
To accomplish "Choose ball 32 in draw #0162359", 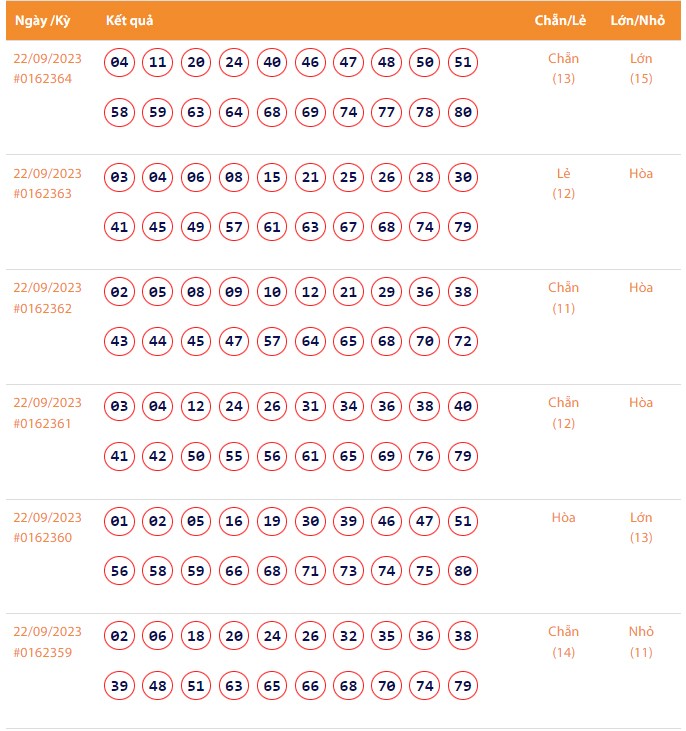I will [x=348, y=636].
